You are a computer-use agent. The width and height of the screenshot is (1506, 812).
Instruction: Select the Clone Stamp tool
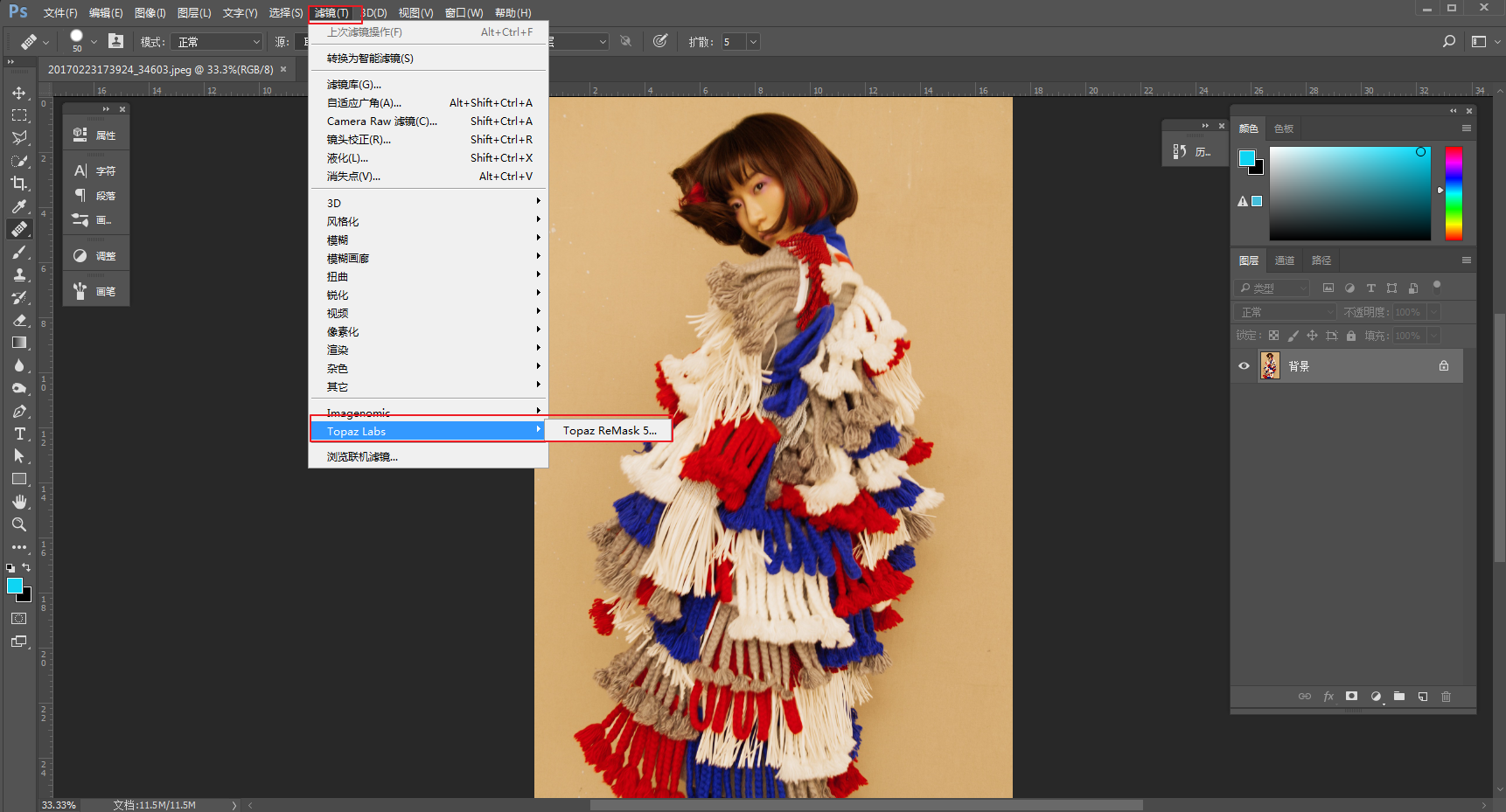pos(19,274)
